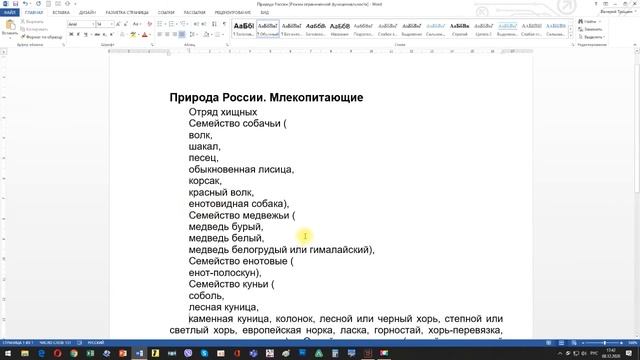Screen dimensions: 640x360
Task: Apply the Normal (Обычный) style
Action: [268, 29]
